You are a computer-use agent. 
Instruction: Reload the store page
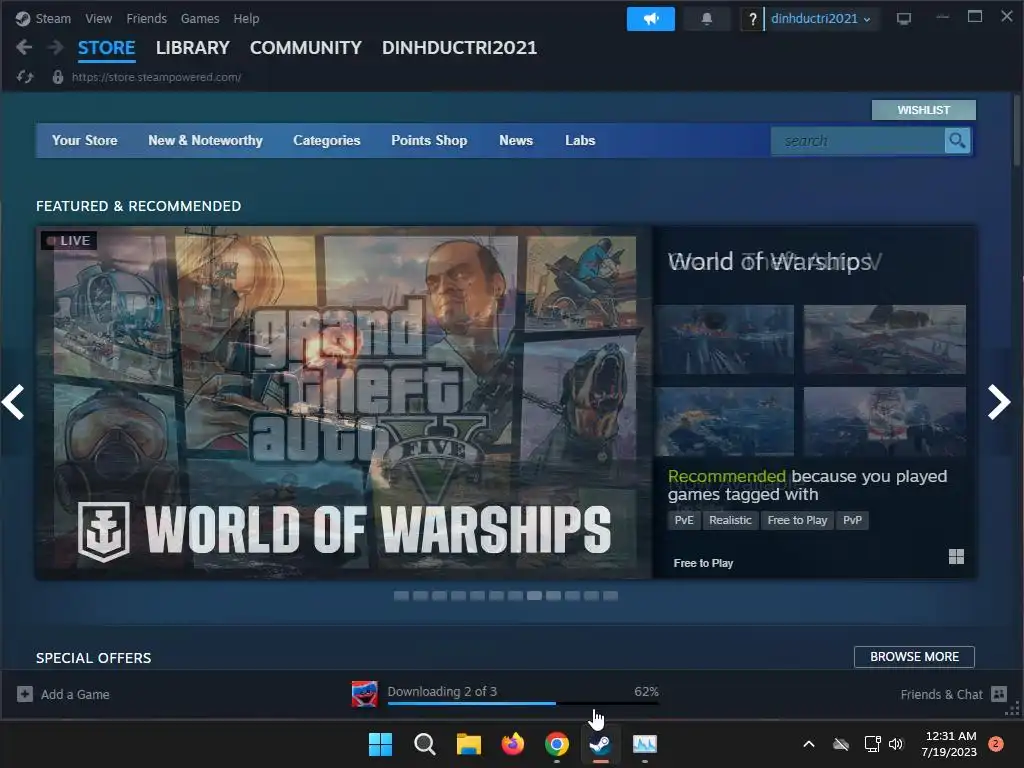[x=25, y=77]
